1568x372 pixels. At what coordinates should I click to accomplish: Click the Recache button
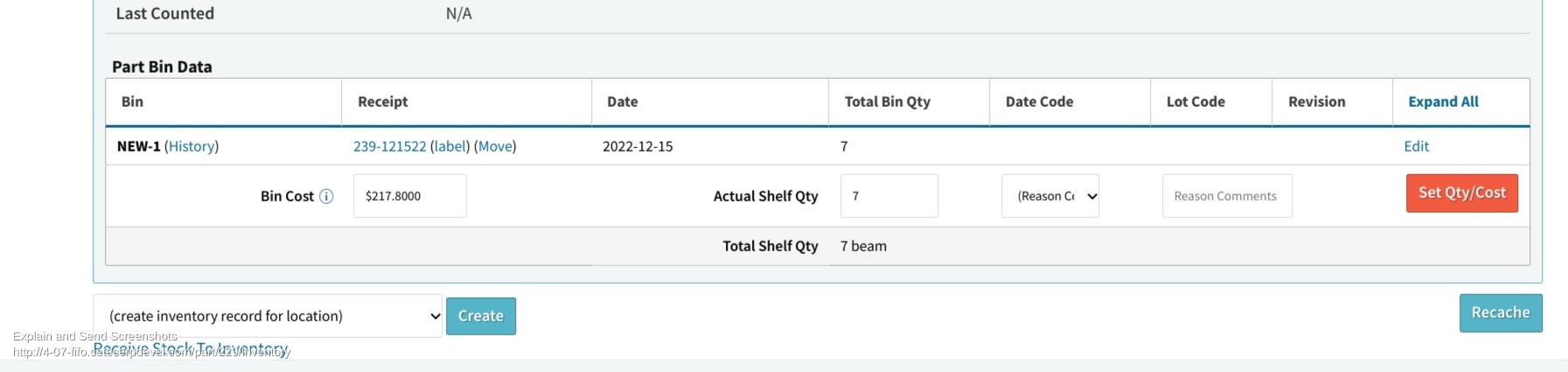tap(1501, 312)
